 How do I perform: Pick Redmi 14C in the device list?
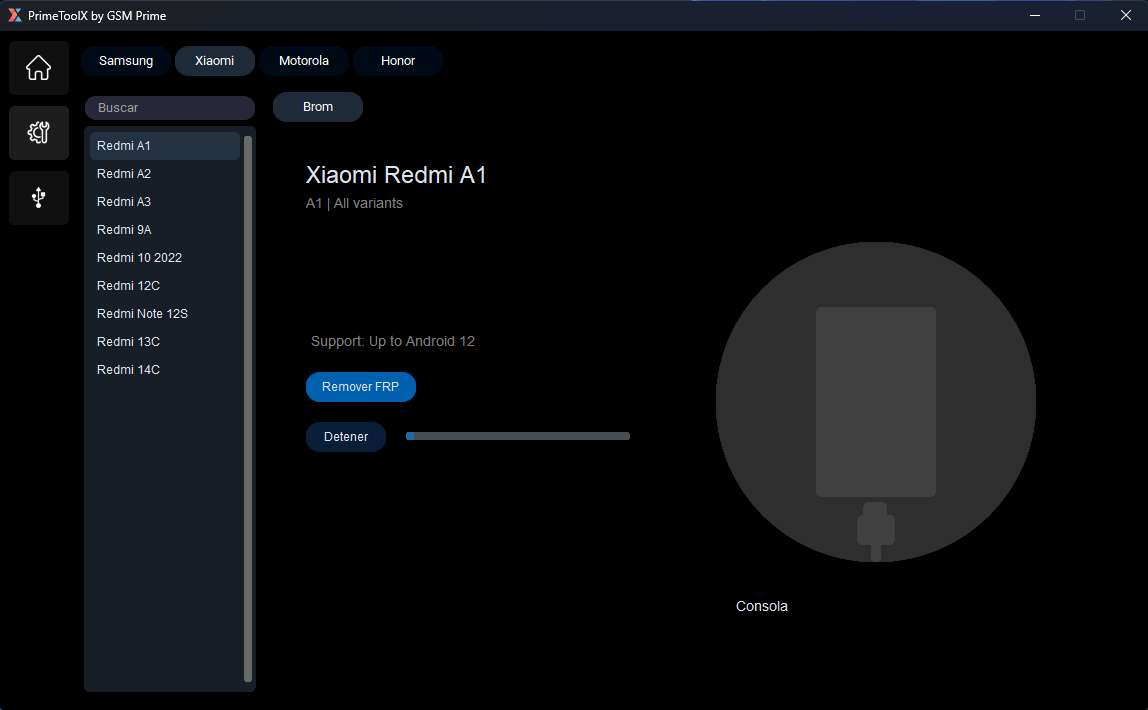(163, 369)
